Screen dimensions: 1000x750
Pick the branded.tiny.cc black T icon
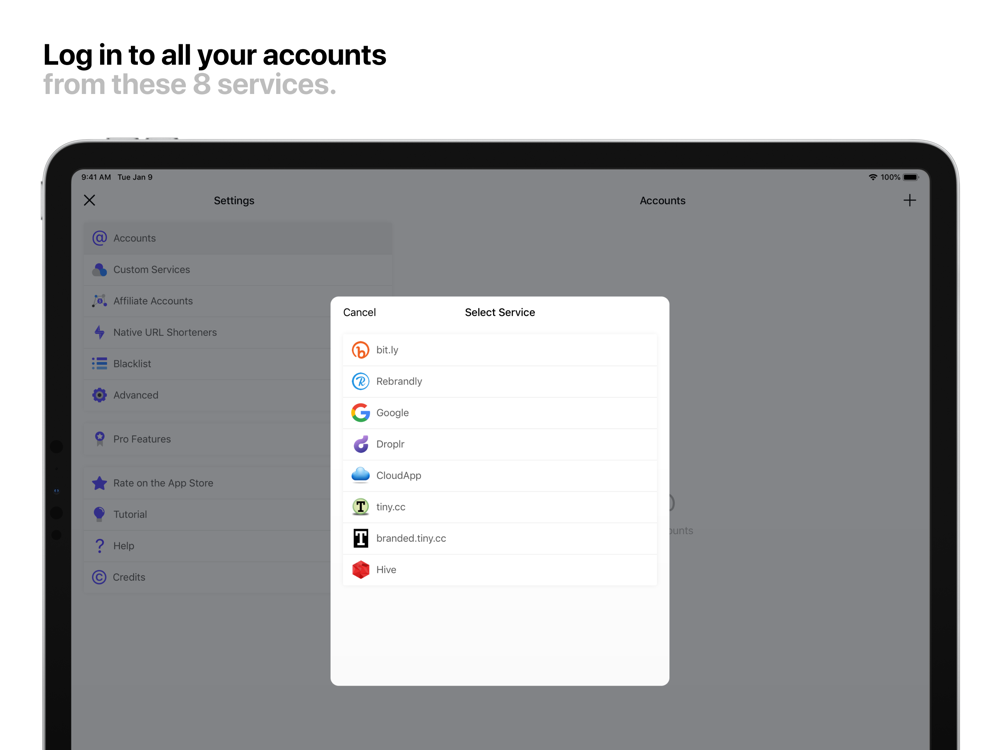tap(360, 538)
